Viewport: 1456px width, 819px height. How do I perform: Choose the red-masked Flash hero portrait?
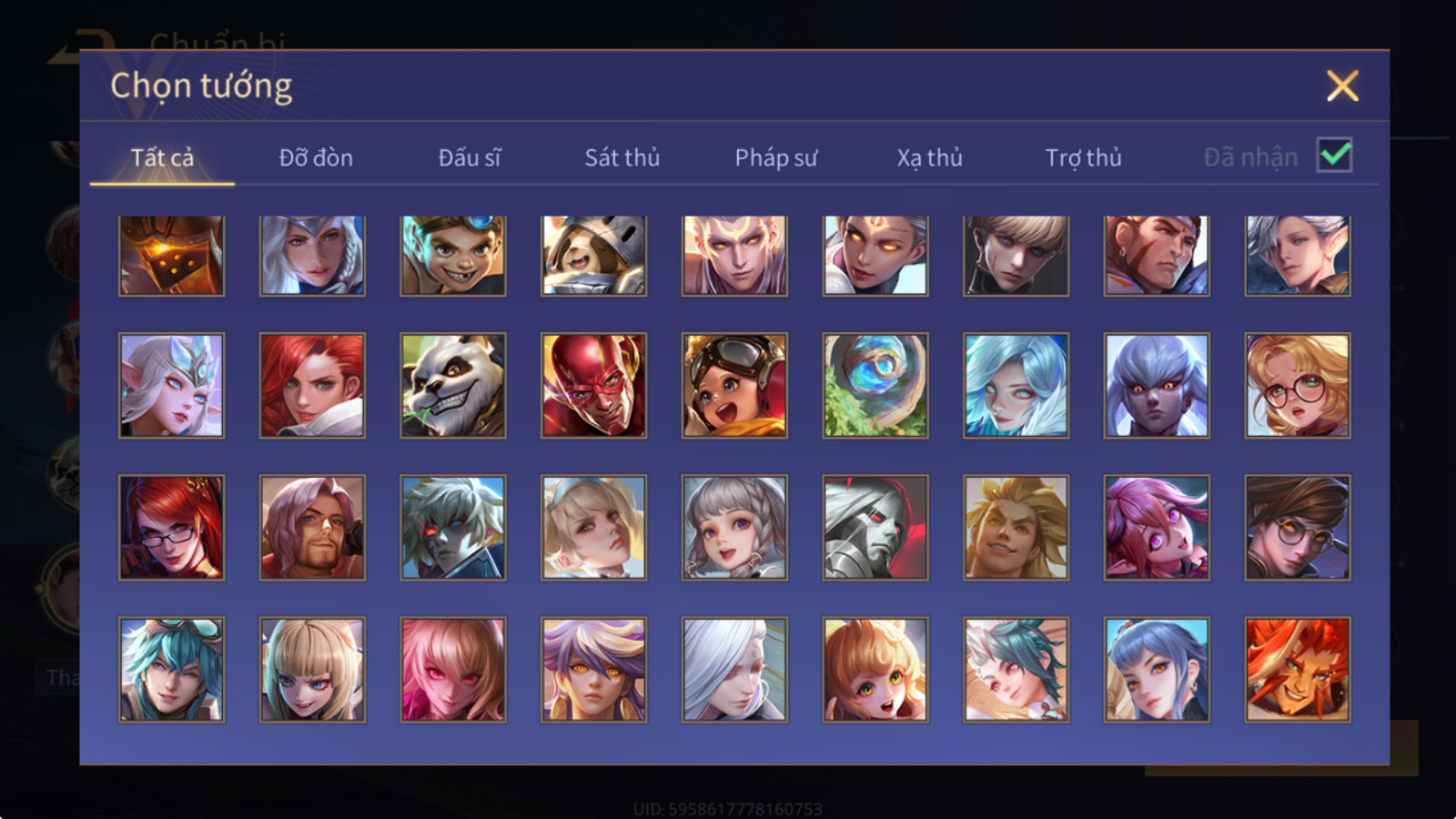593,386
